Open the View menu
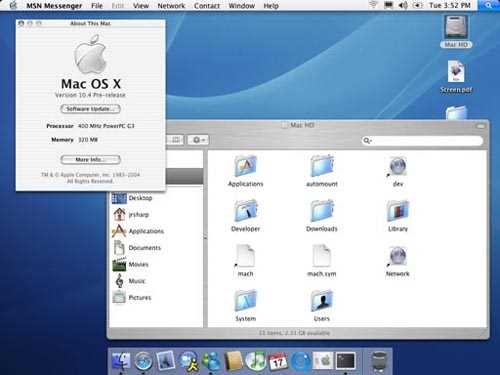Viewport: 500px width, 375px height. [x=141, y=6]
